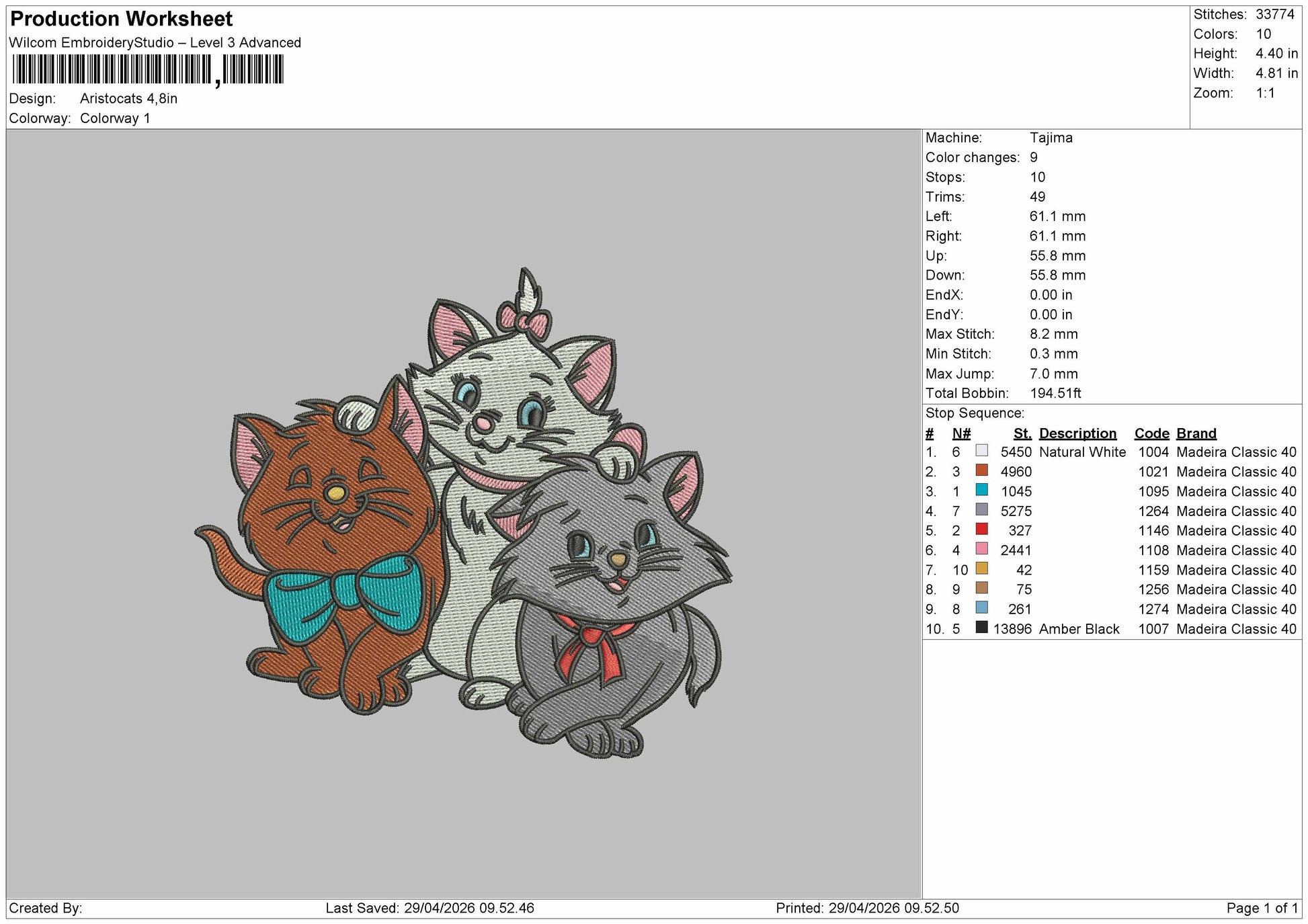
Task: Click the Max Jump value 7.0 mm
Action: (1054, 374)
